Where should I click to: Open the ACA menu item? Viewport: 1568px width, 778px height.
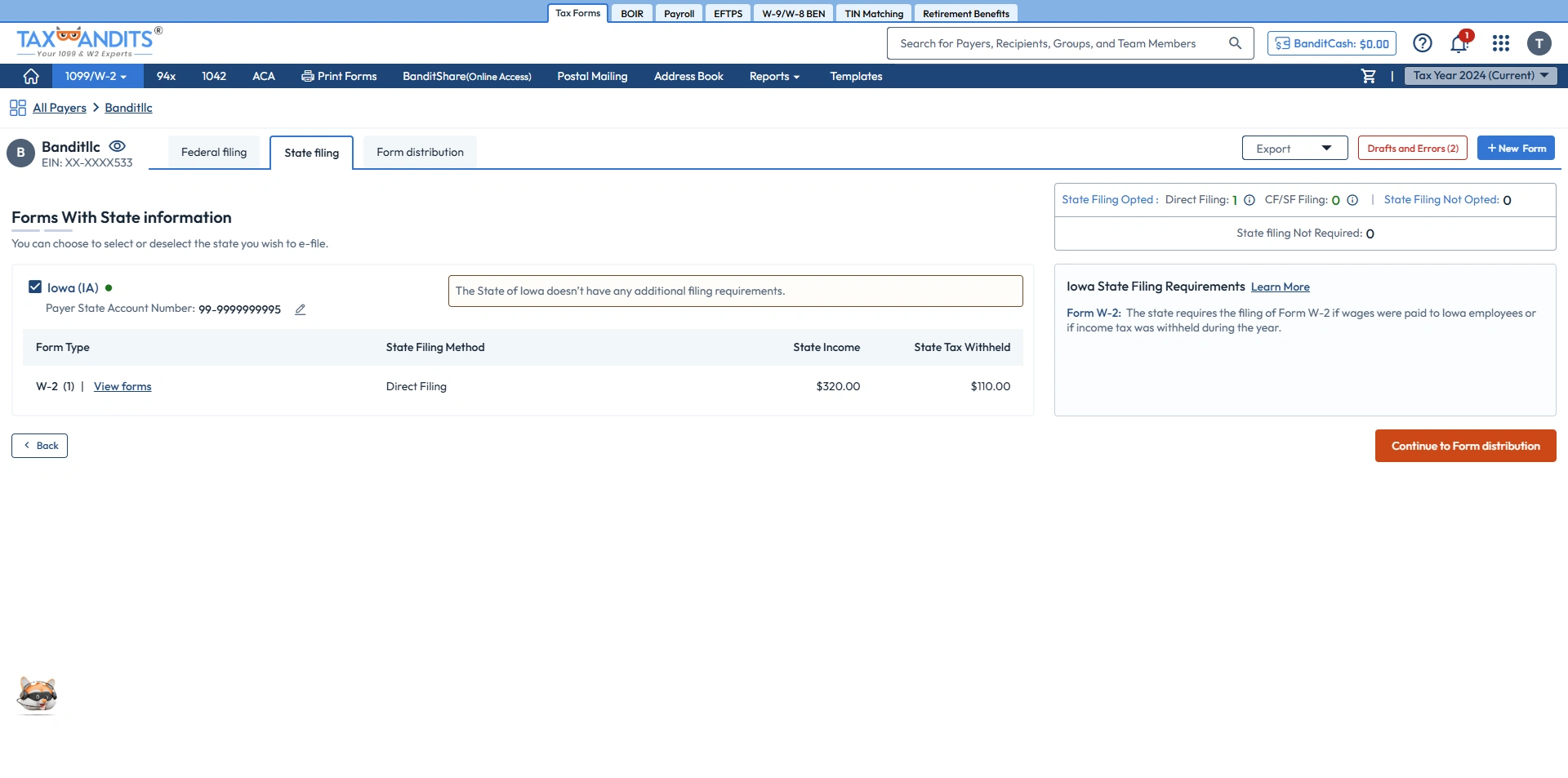[263, 76]
